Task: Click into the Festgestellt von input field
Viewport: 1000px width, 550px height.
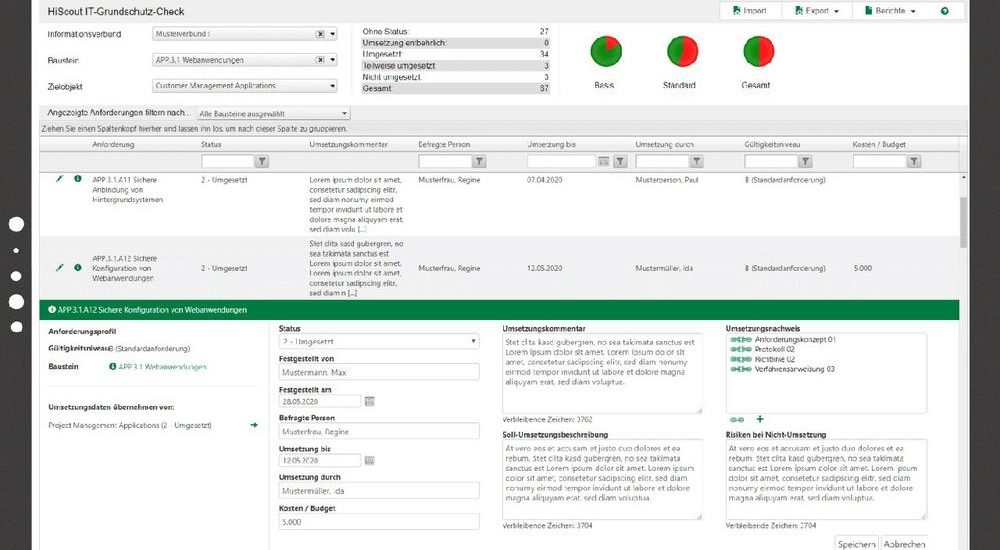Action: 379,372
